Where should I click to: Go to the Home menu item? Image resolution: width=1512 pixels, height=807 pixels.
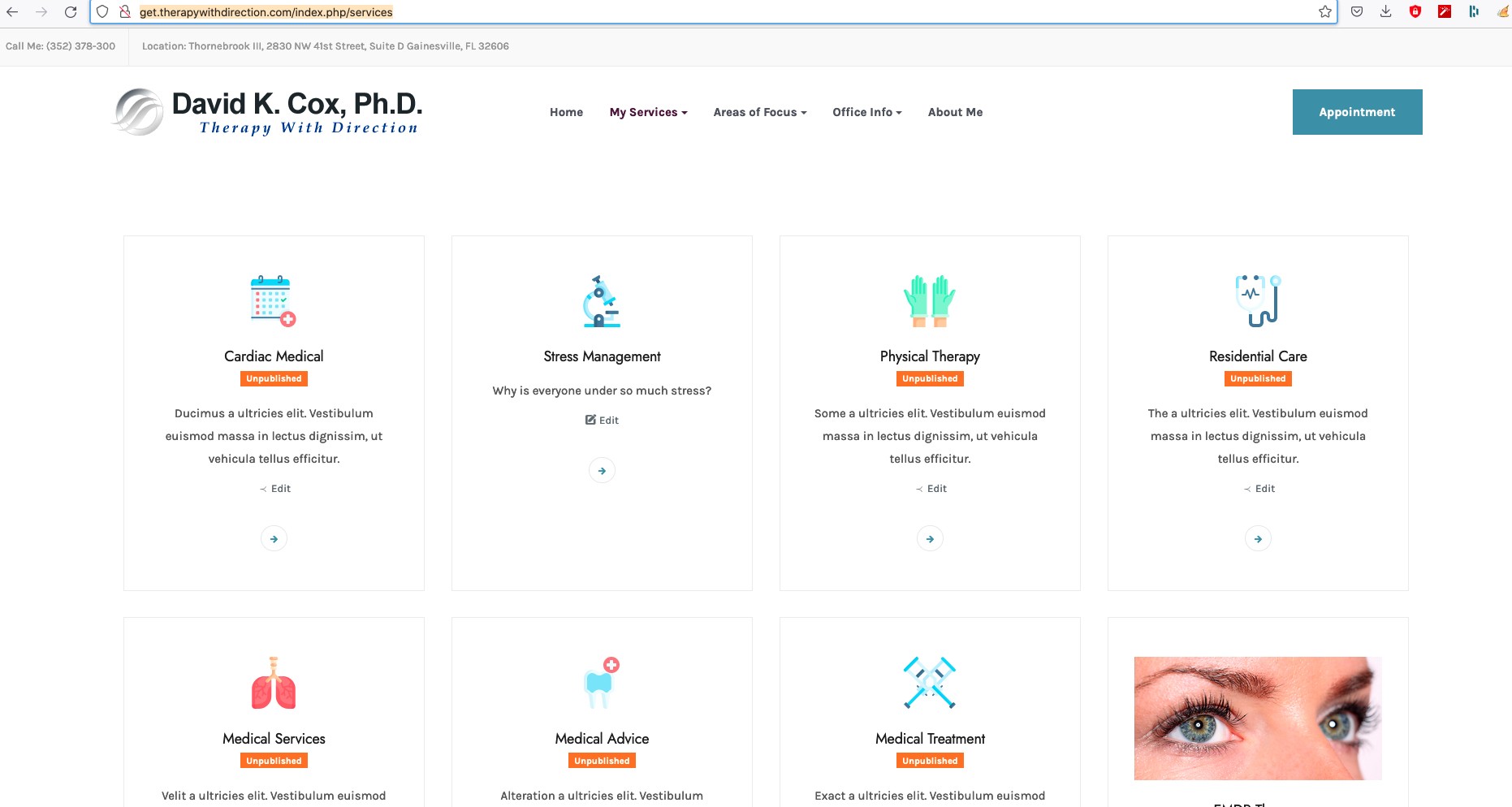pyautogui.click(x=566, y=112)
